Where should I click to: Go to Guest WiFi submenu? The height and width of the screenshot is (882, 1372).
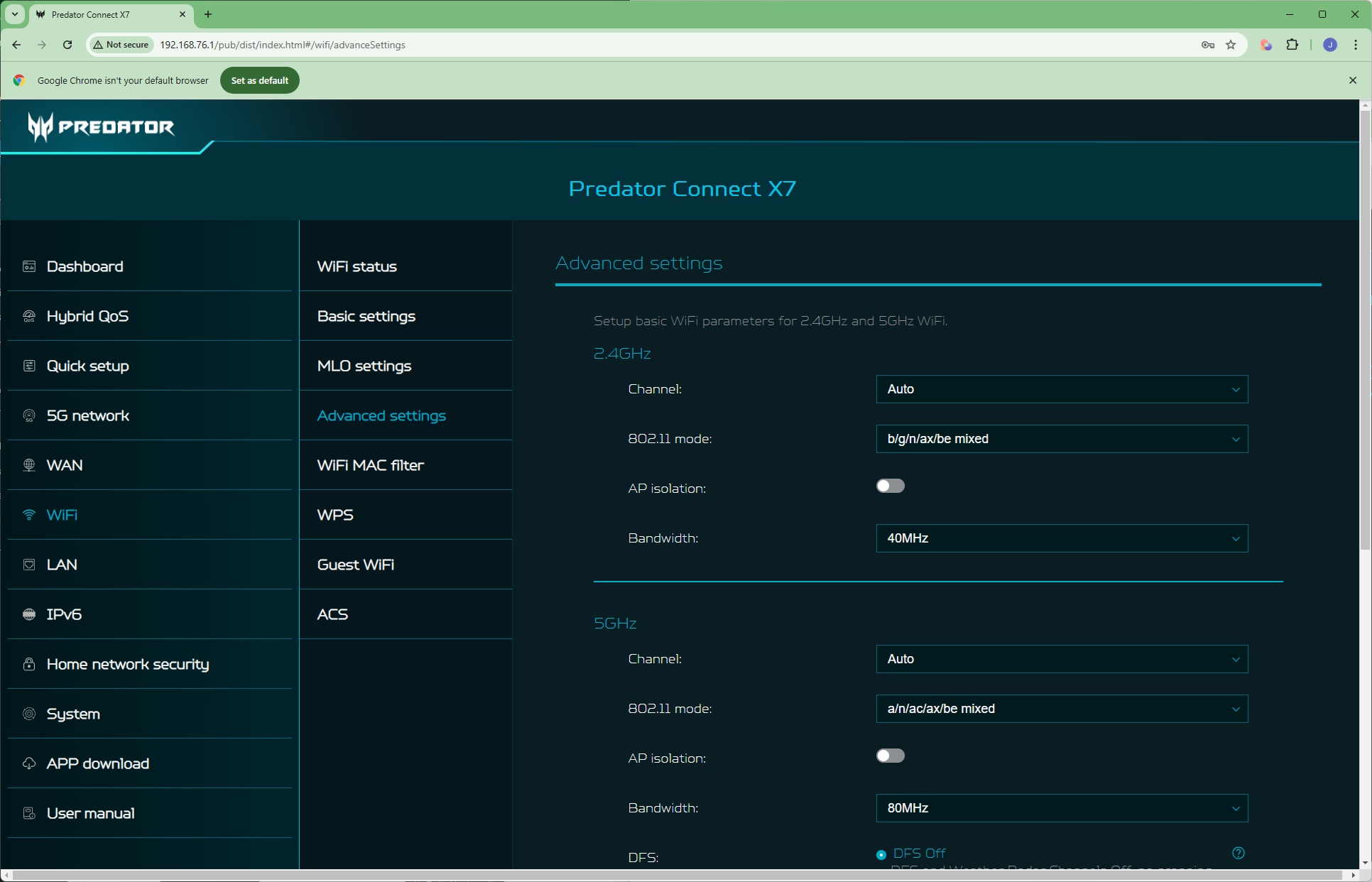coord(356,565)
